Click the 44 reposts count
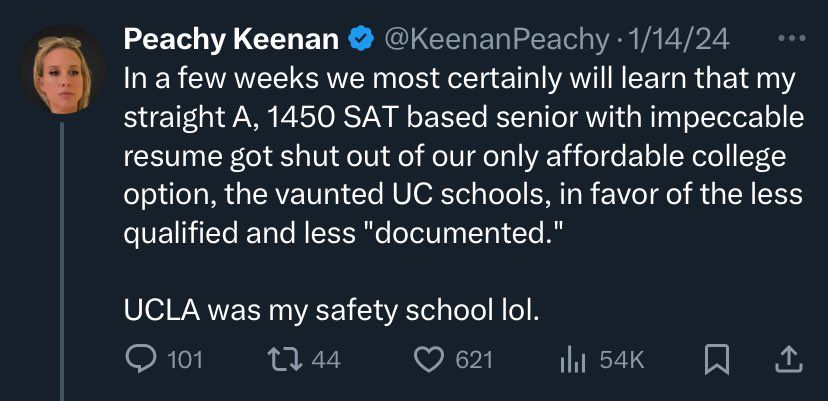This screenshot has height=401, width=828. pos(326,360)
